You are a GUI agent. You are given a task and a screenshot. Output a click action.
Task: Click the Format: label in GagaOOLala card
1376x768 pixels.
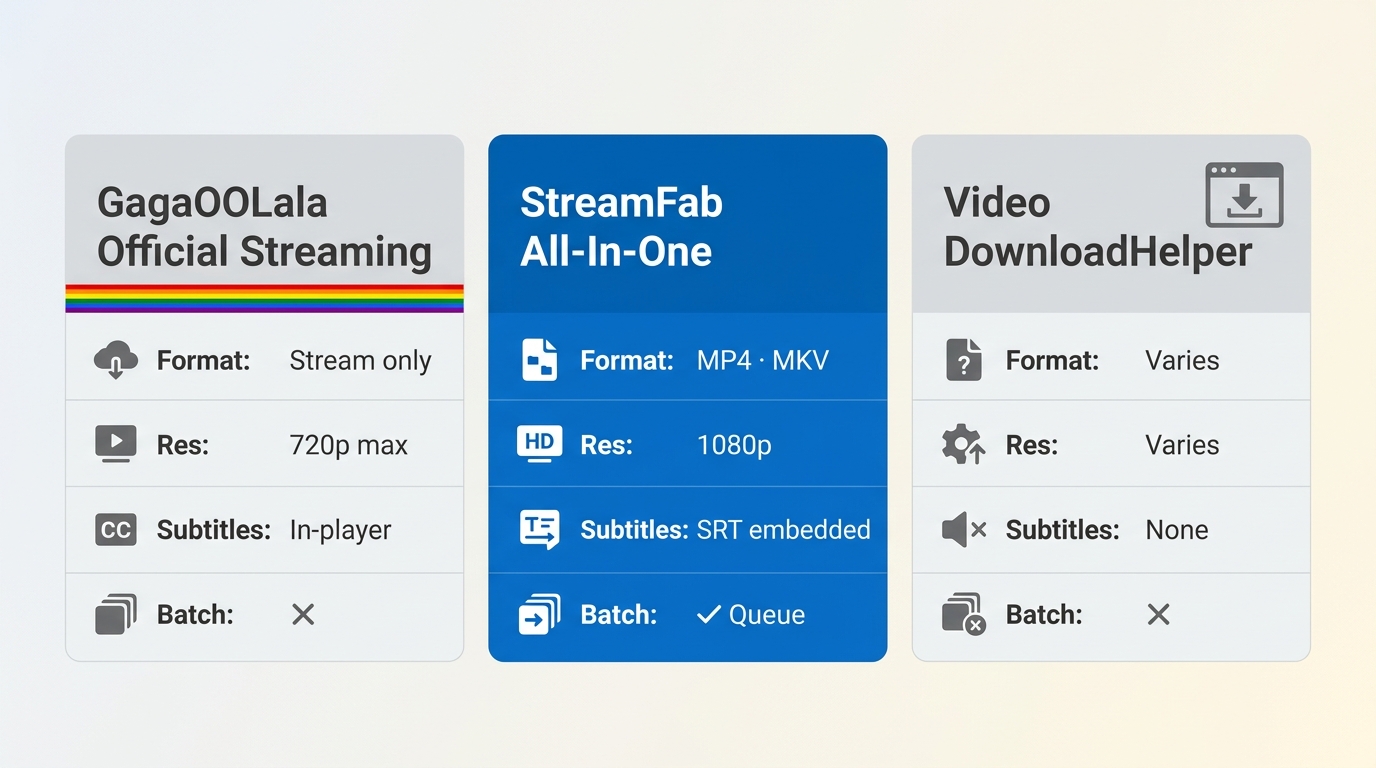[203, 360]
